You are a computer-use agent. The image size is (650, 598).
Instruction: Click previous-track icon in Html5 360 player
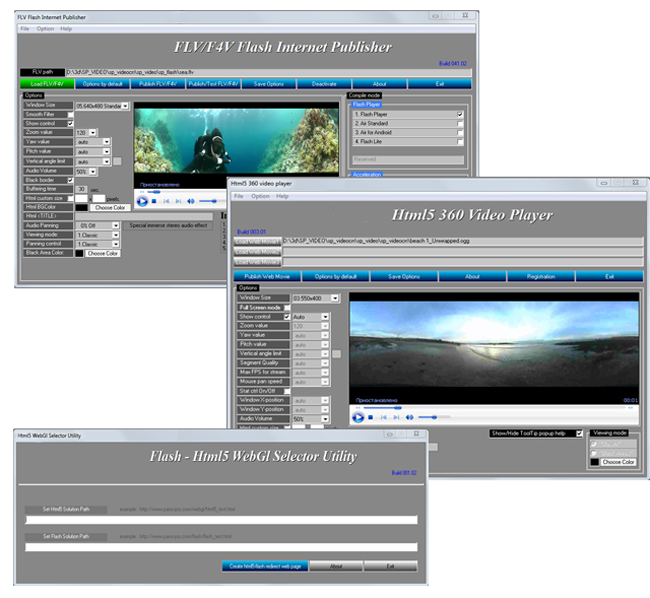[x=383, y=417]
